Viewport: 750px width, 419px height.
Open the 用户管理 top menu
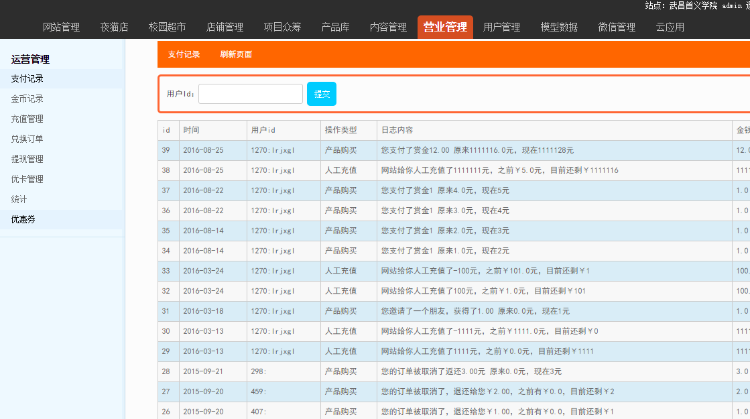[501, 27]
